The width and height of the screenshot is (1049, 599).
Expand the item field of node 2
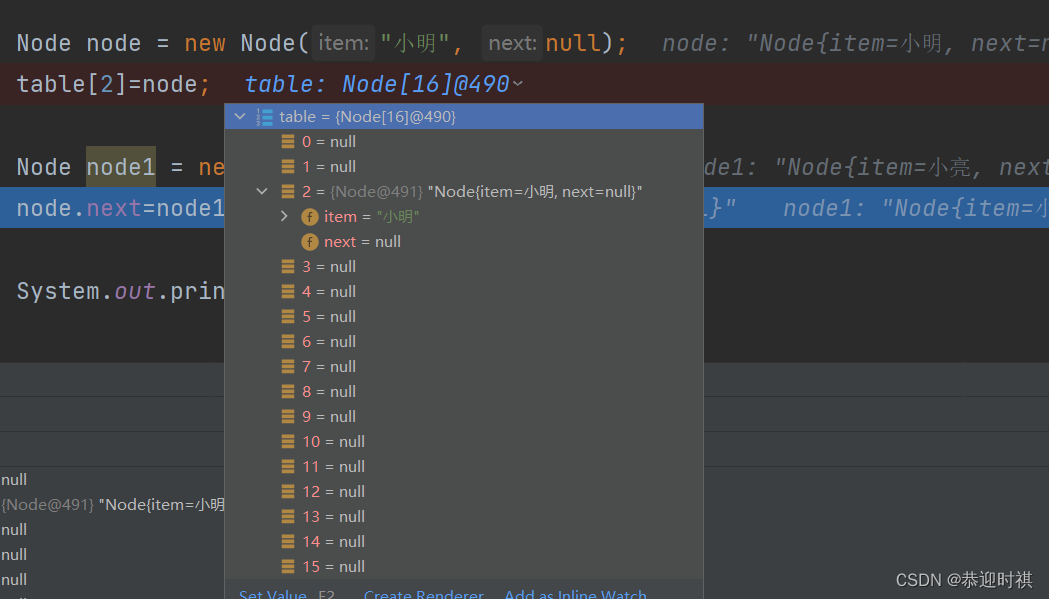point(284,216)
